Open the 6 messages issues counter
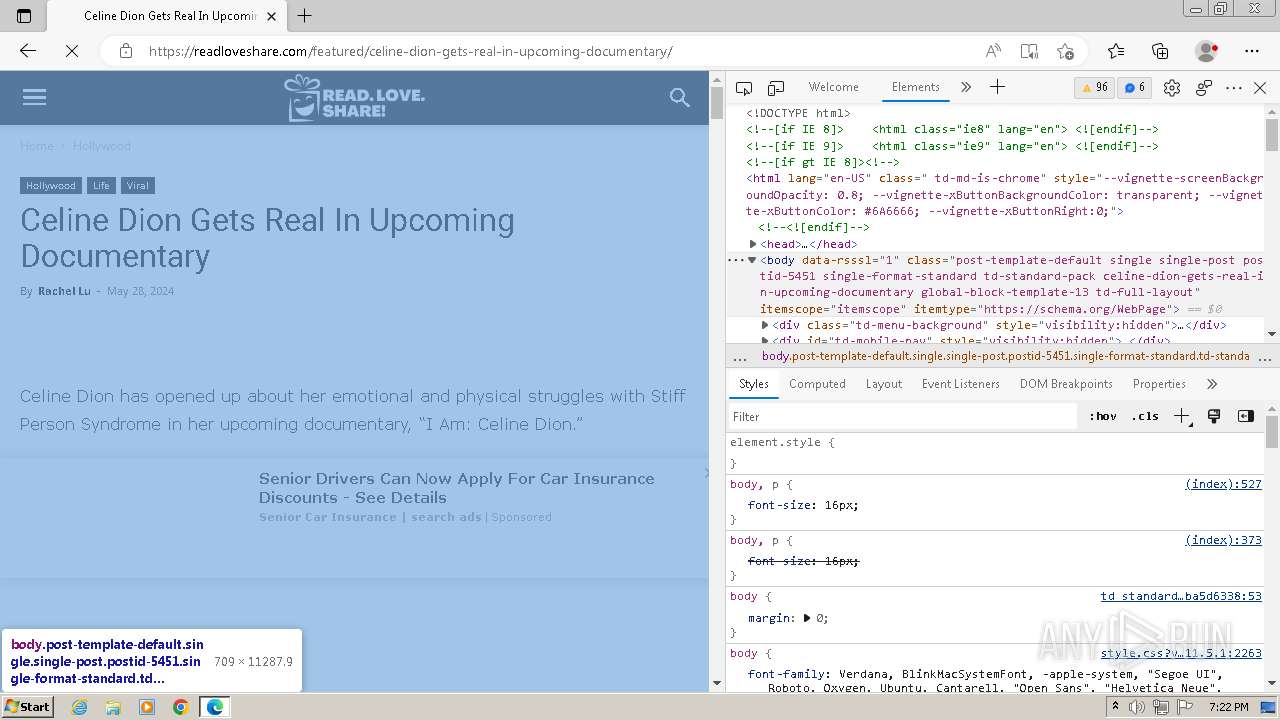Image resolution: width=1280 pixels, height=720 pixels. coord(1135,88)
